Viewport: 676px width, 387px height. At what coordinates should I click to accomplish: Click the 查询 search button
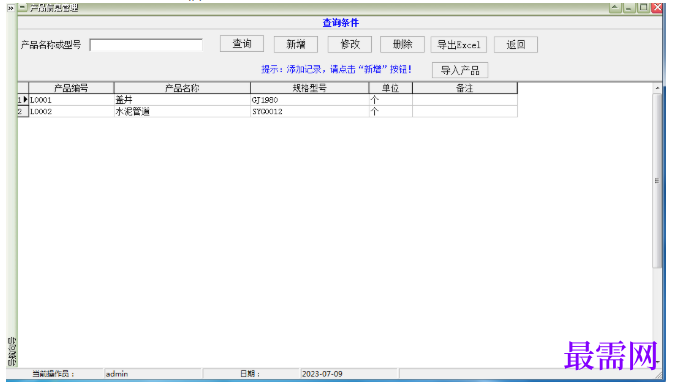pyautogui.click(x=241, y=44)
